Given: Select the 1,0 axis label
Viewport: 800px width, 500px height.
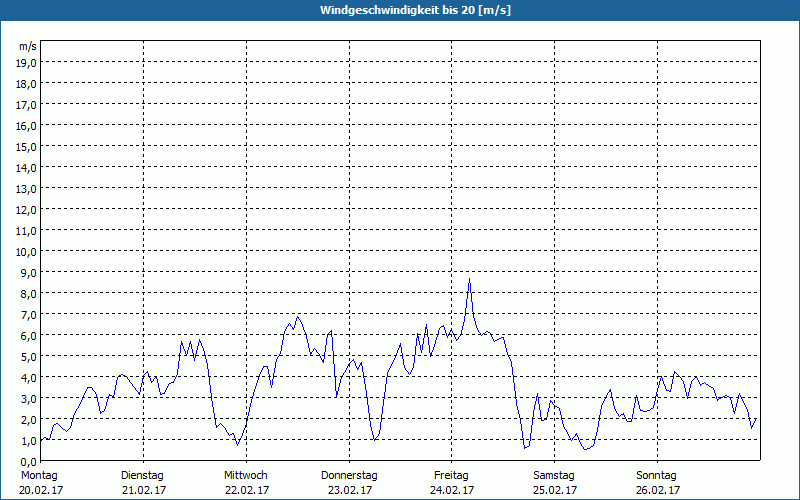Looking at the screenshot, I should (x=29, y=441).
